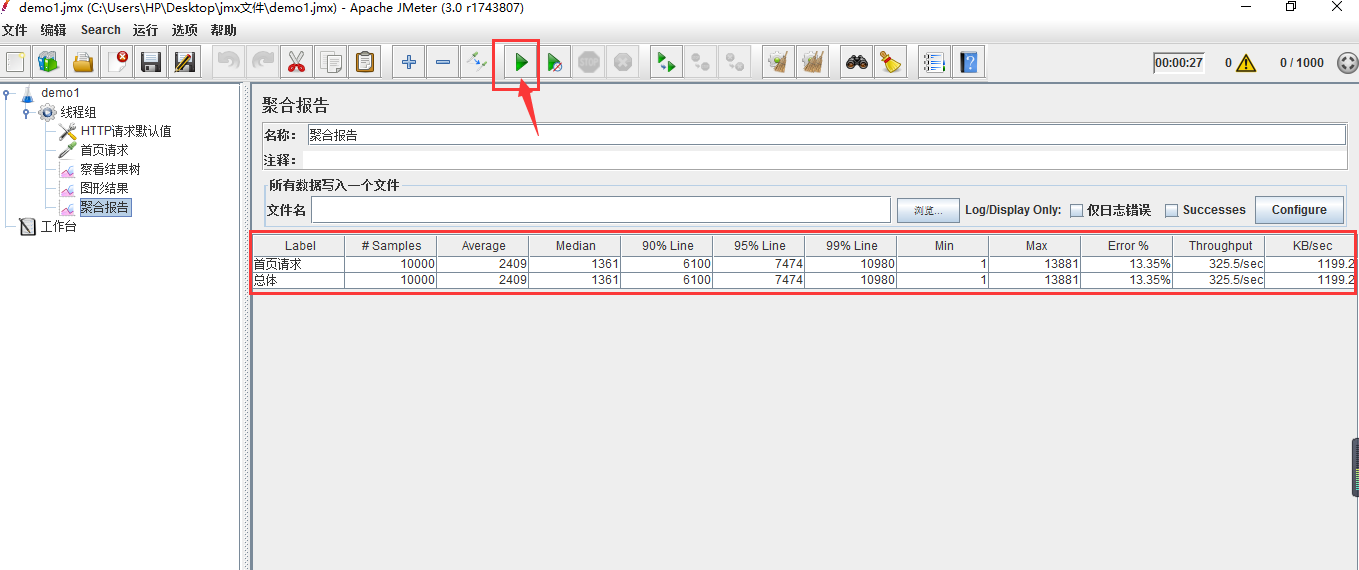
Task: Click the Error % column header
Action: [x=1127, y=246]
